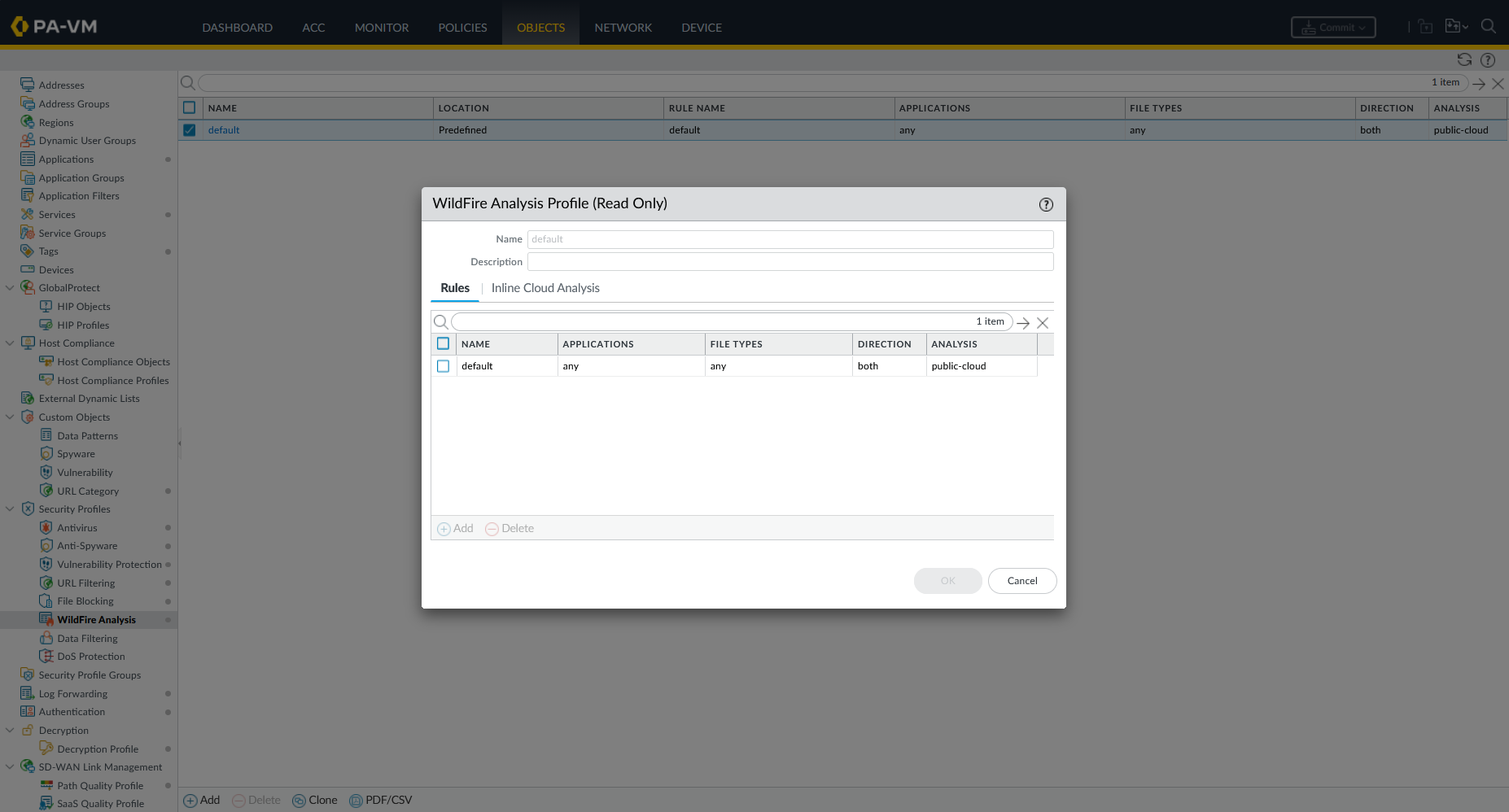
Task: Collapse the Security Profiles tree node
Action: pos(10,509)
